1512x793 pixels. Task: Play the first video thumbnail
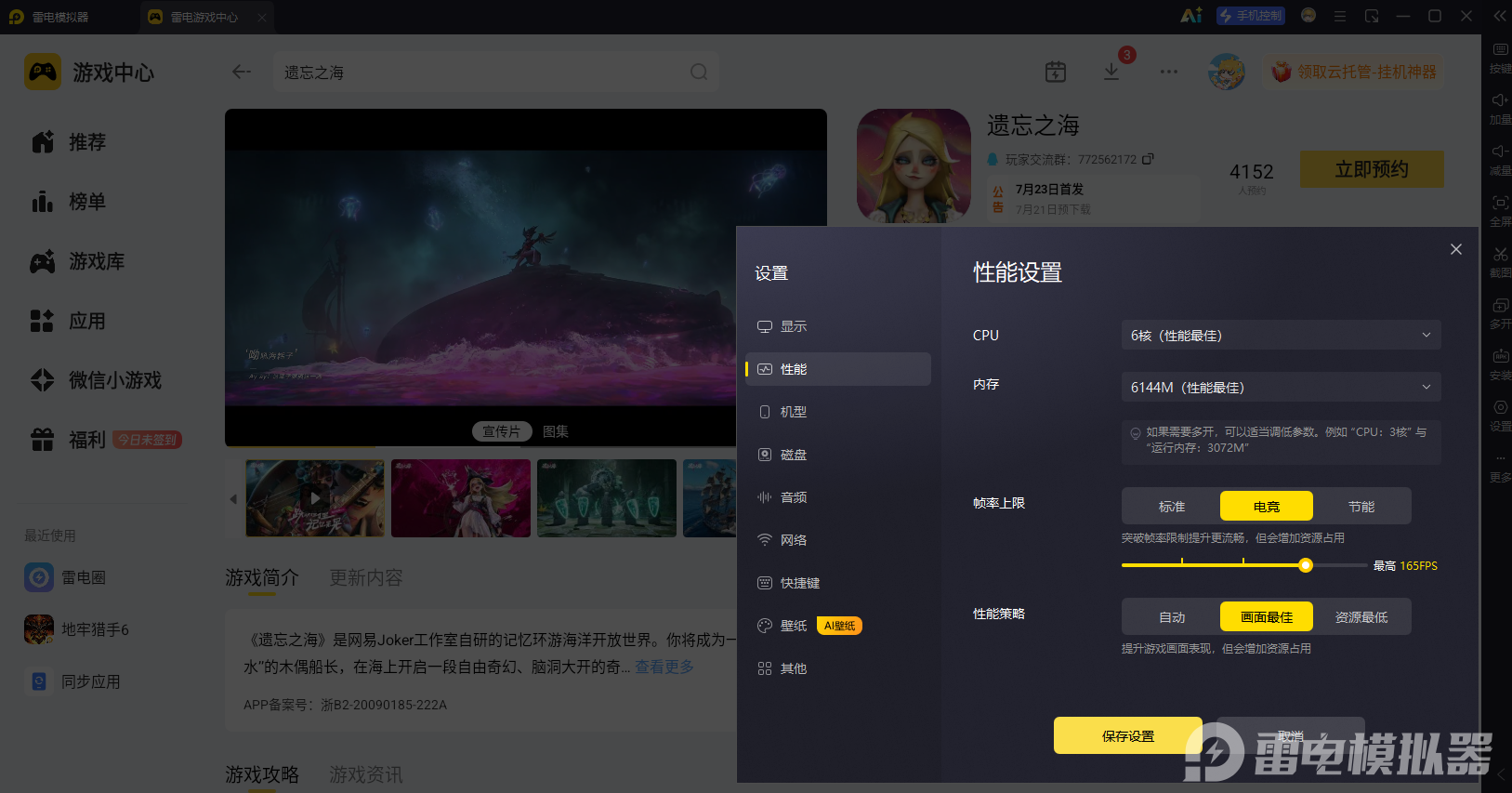point(315,498)
